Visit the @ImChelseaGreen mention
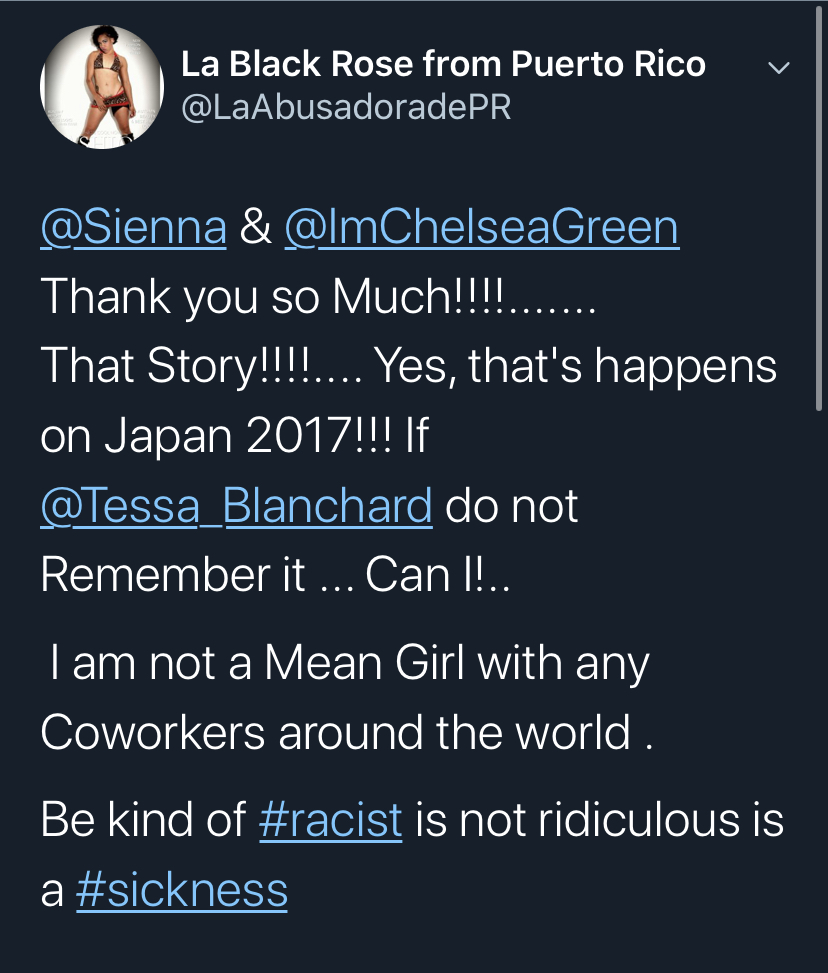The height and width of the screenshot is (973, 828). (x=481, y=227)
